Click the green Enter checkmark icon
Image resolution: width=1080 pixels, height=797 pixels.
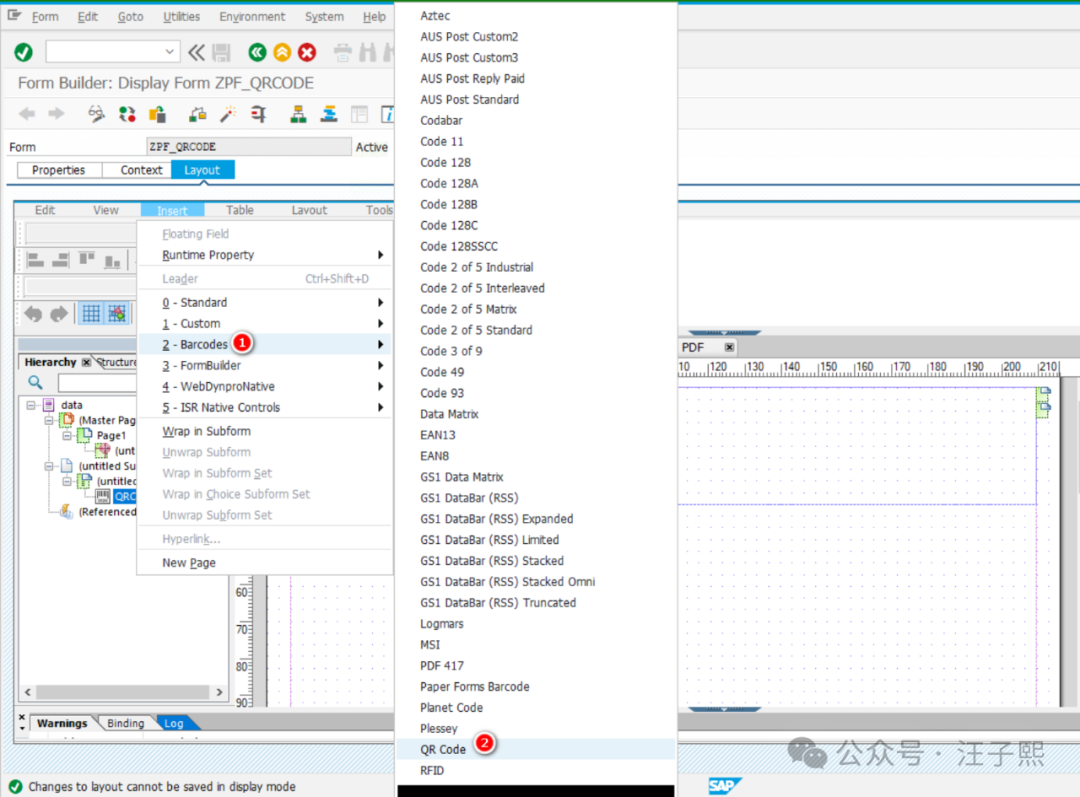[x=23, y=52]
